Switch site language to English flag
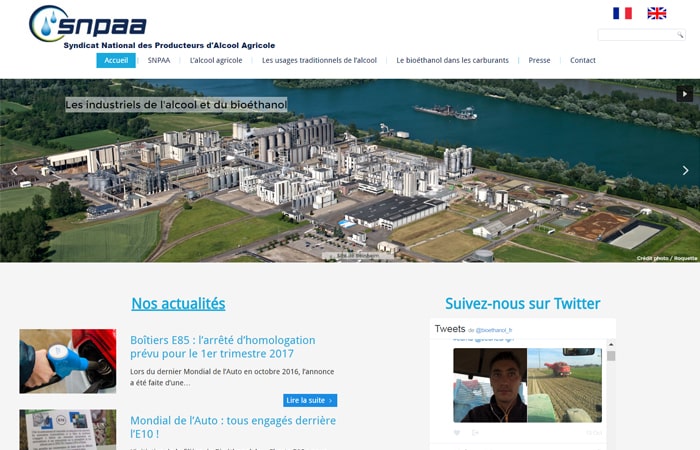700x450 pixels. [x=657, y=13]
